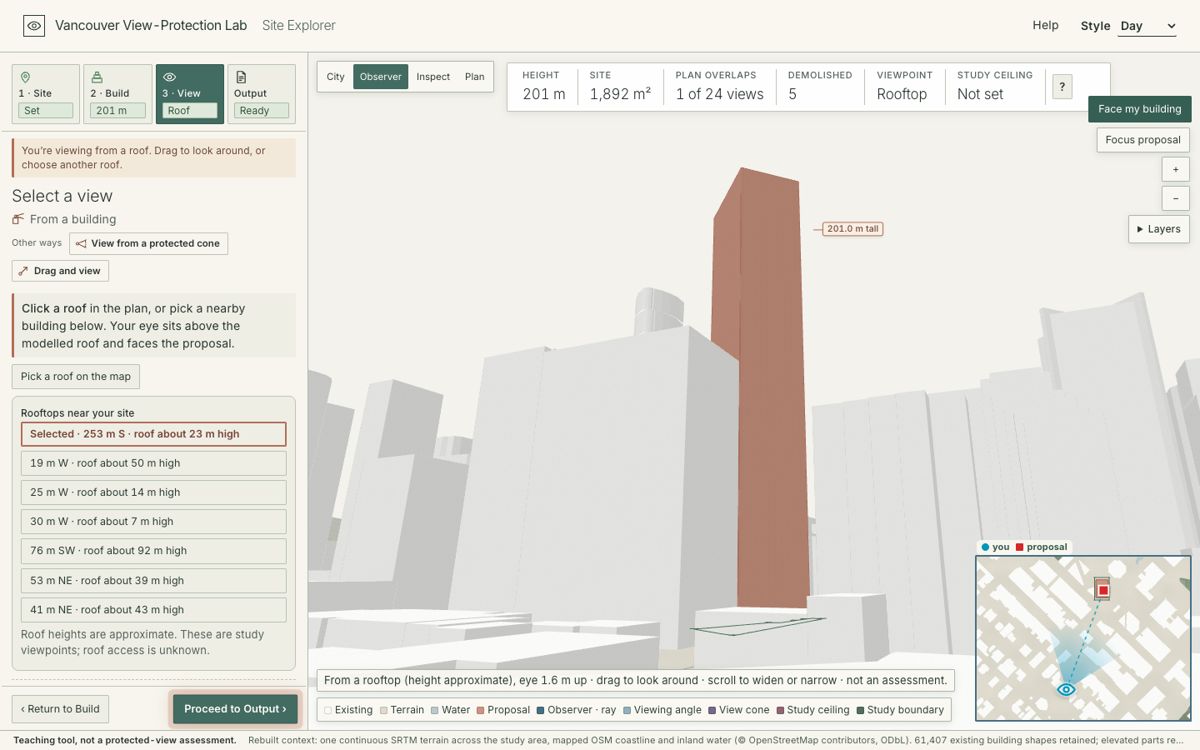Select rooftop 53 m NE about 39 m

pos(154,580)
